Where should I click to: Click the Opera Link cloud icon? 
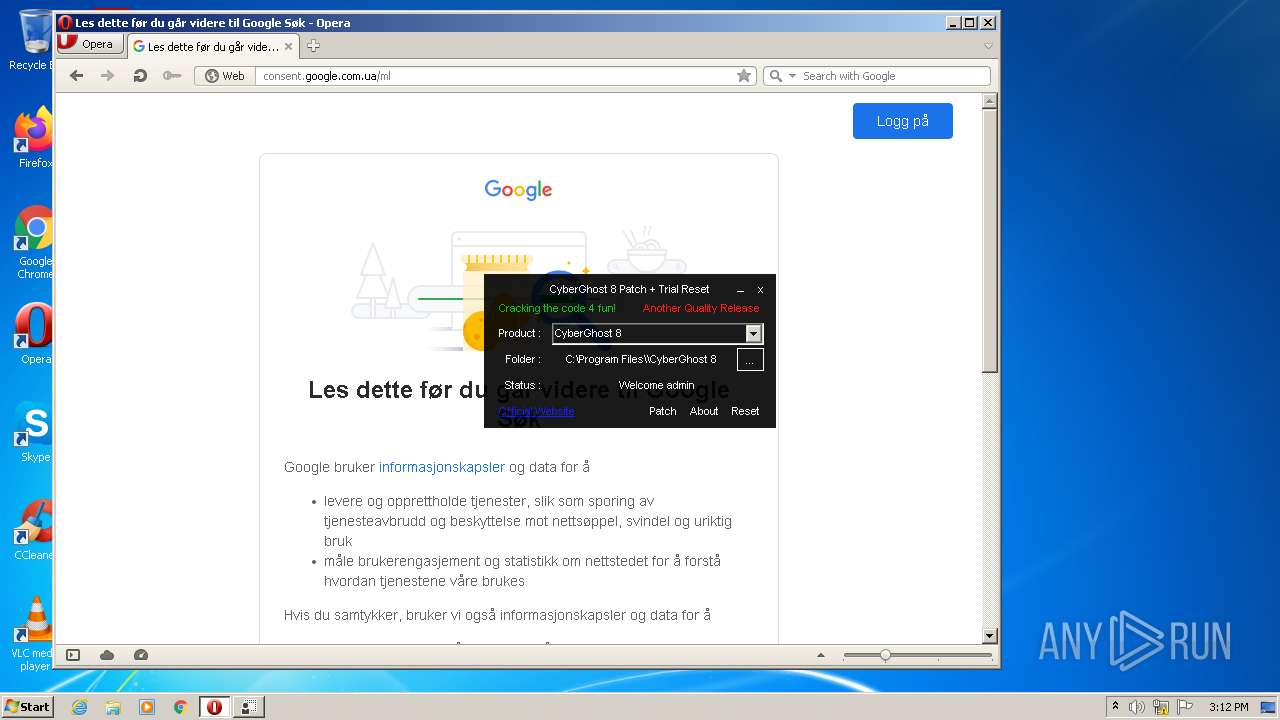(x=107, y=655)
